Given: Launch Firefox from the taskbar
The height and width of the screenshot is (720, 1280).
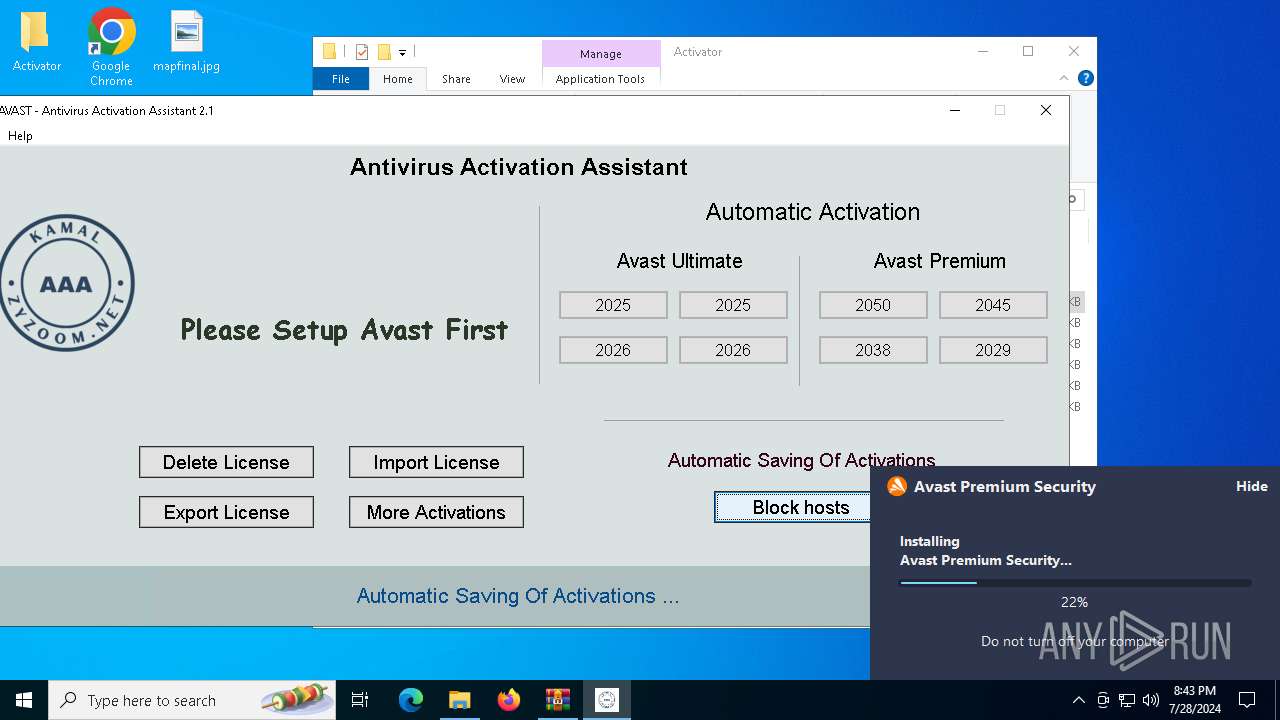Looking at the screenshot, I should (x=508, y=700).
